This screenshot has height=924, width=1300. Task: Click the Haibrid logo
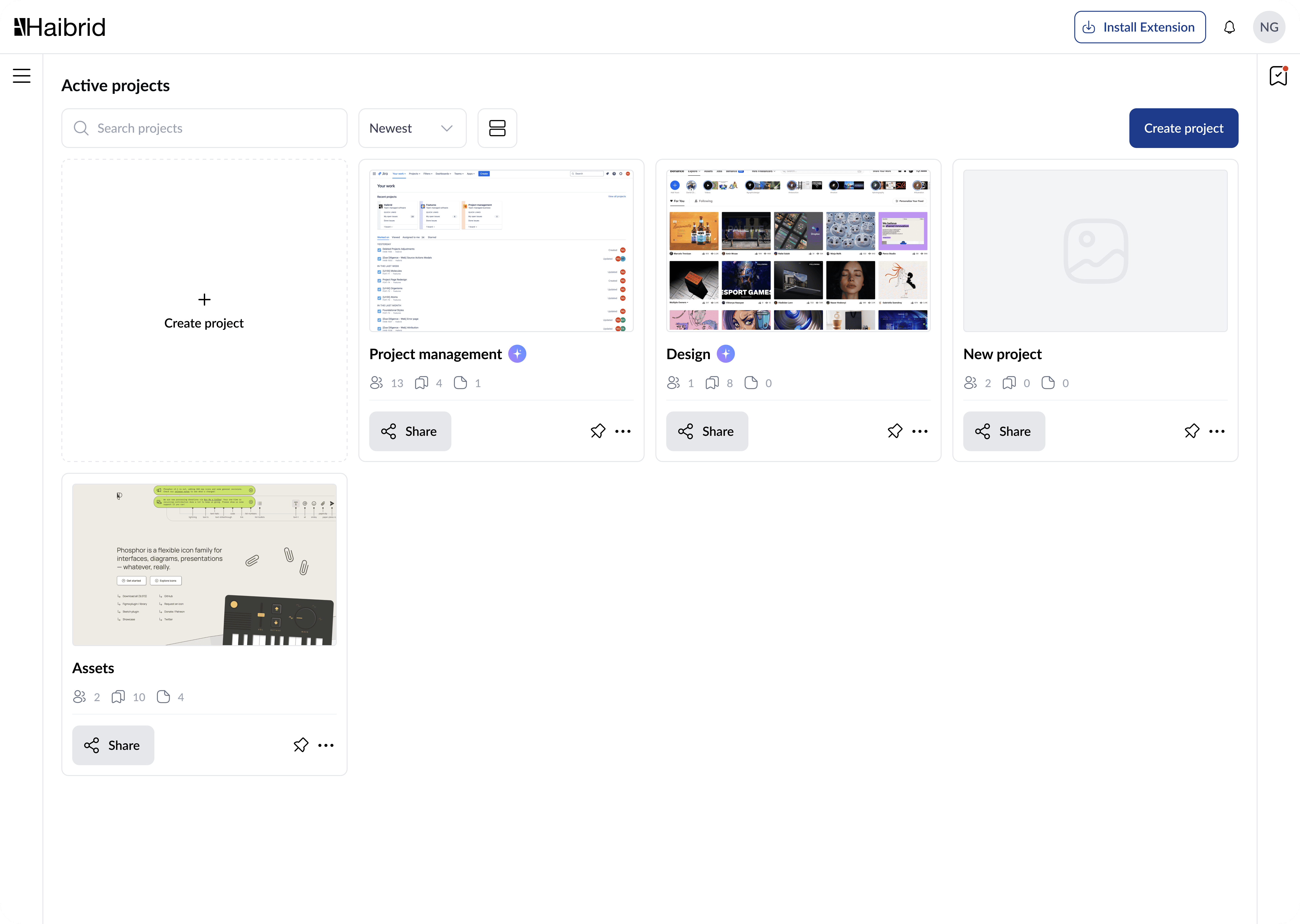click(60, 27)
